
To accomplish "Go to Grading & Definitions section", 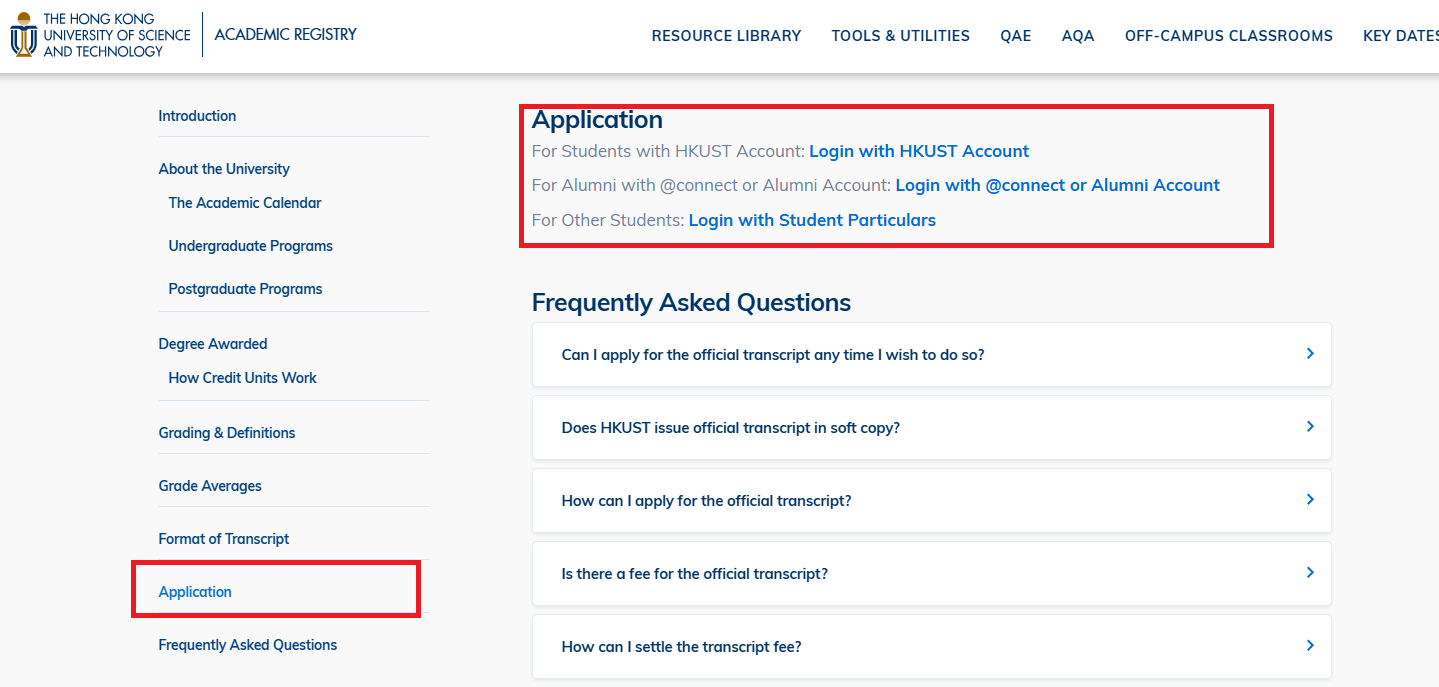I will coord(227,433).
